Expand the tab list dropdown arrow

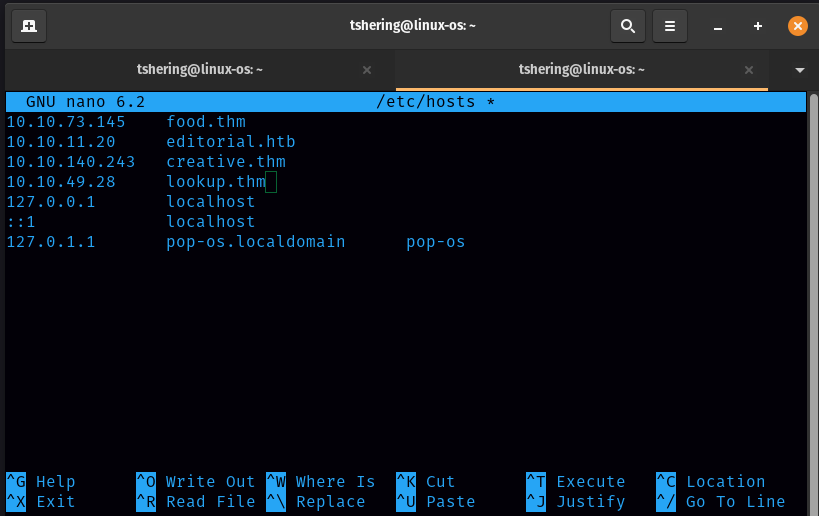pos(799,70)
